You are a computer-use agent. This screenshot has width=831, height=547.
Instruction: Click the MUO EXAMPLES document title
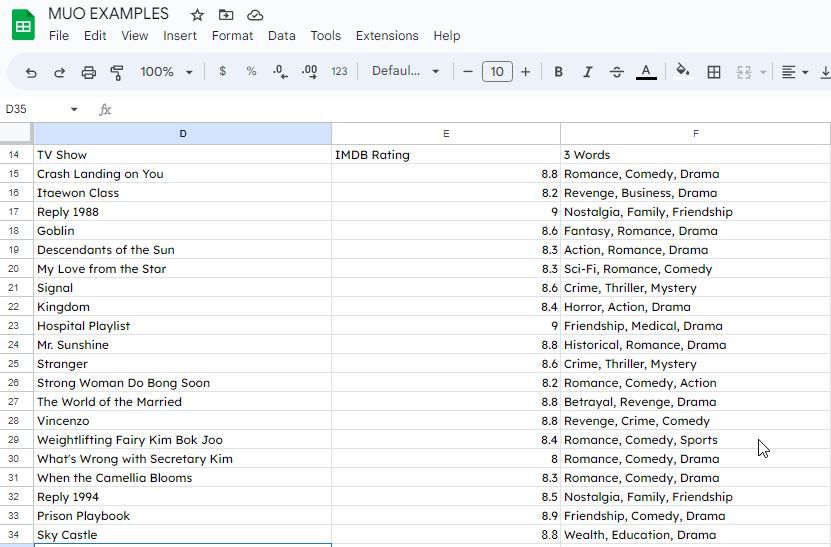coord(108,14)
